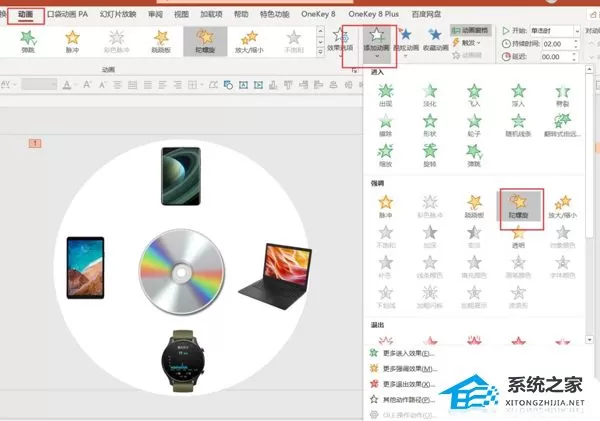The image size is (600, 421).
Task: Toggle the Animation Pane (动画窗格) button
Action: click(x=471, y=30)
